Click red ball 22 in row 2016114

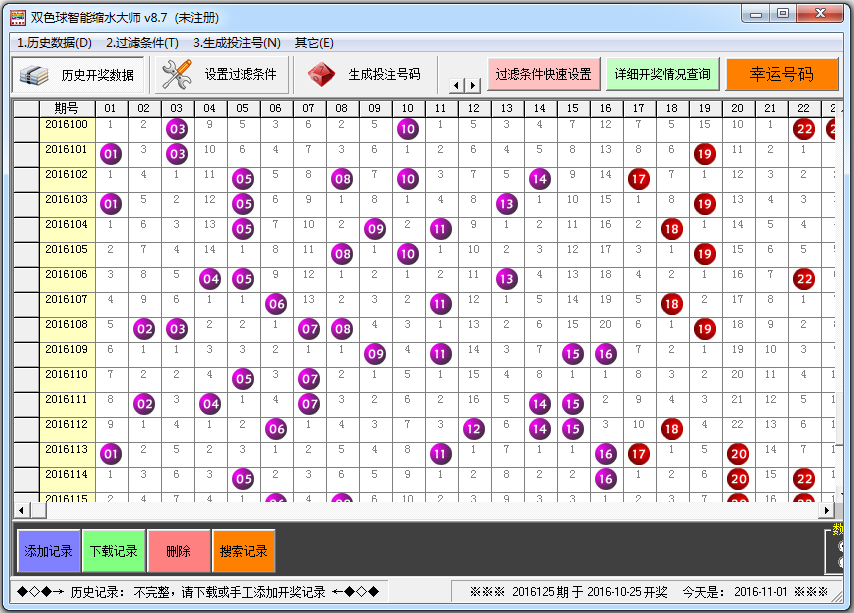[x=804, y=480]
